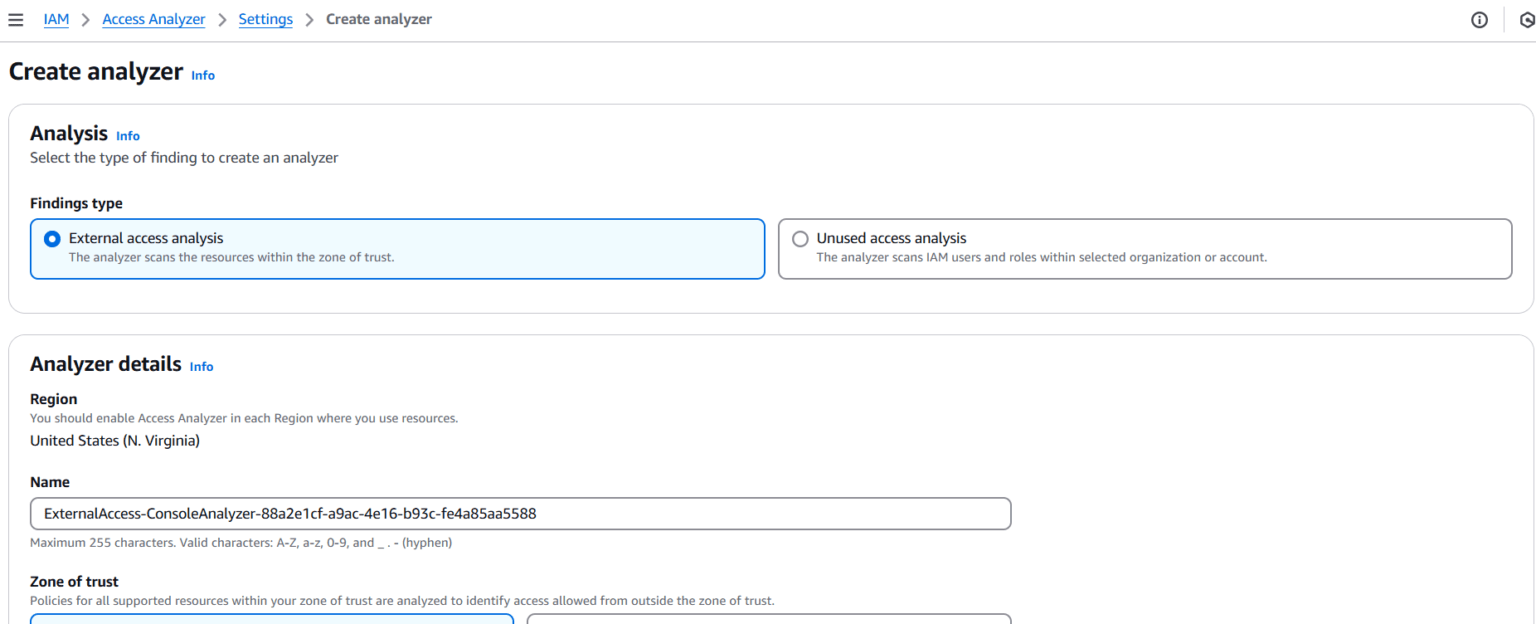Click the Create analyzer breadcrumb entry
The width and height of the screenshot is (1536, 624).
379,19
